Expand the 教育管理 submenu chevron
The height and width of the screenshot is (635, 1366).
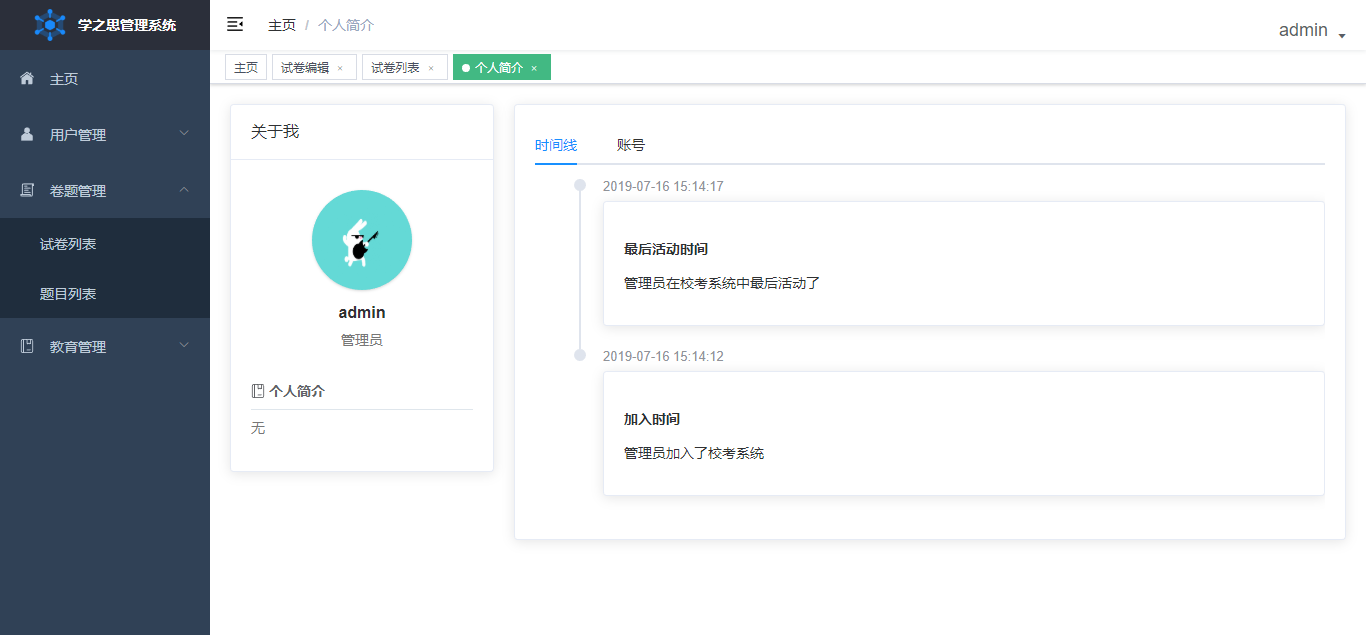pyautogui.click(x=184, y=345)
